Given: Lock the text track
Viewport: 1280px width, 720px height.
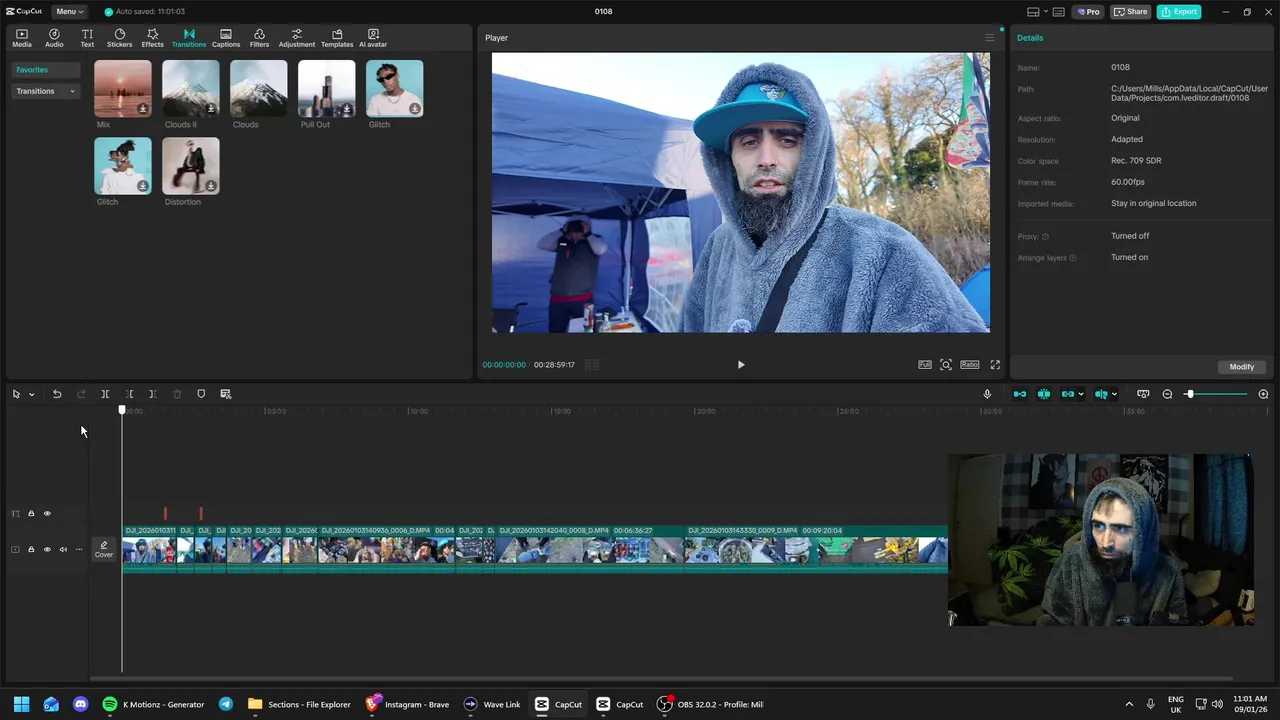Looking at the screenshot, I should pyautogui.click(x=31, y=514).
